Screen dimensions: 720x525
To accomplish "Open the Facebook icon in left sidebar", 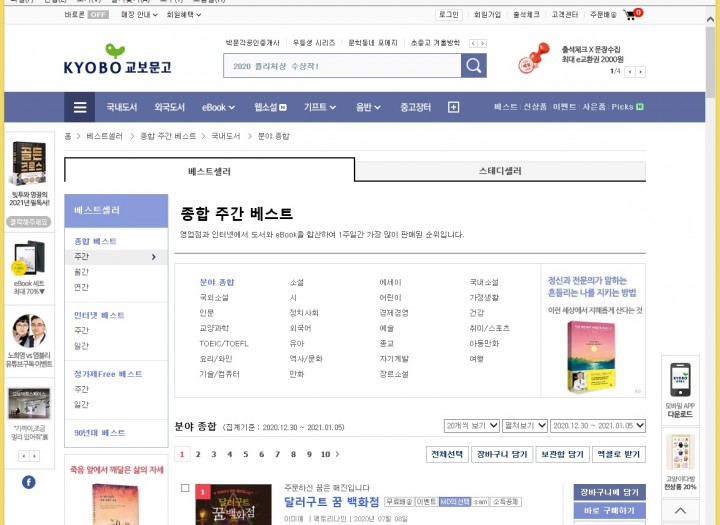I will pos(29,482).
